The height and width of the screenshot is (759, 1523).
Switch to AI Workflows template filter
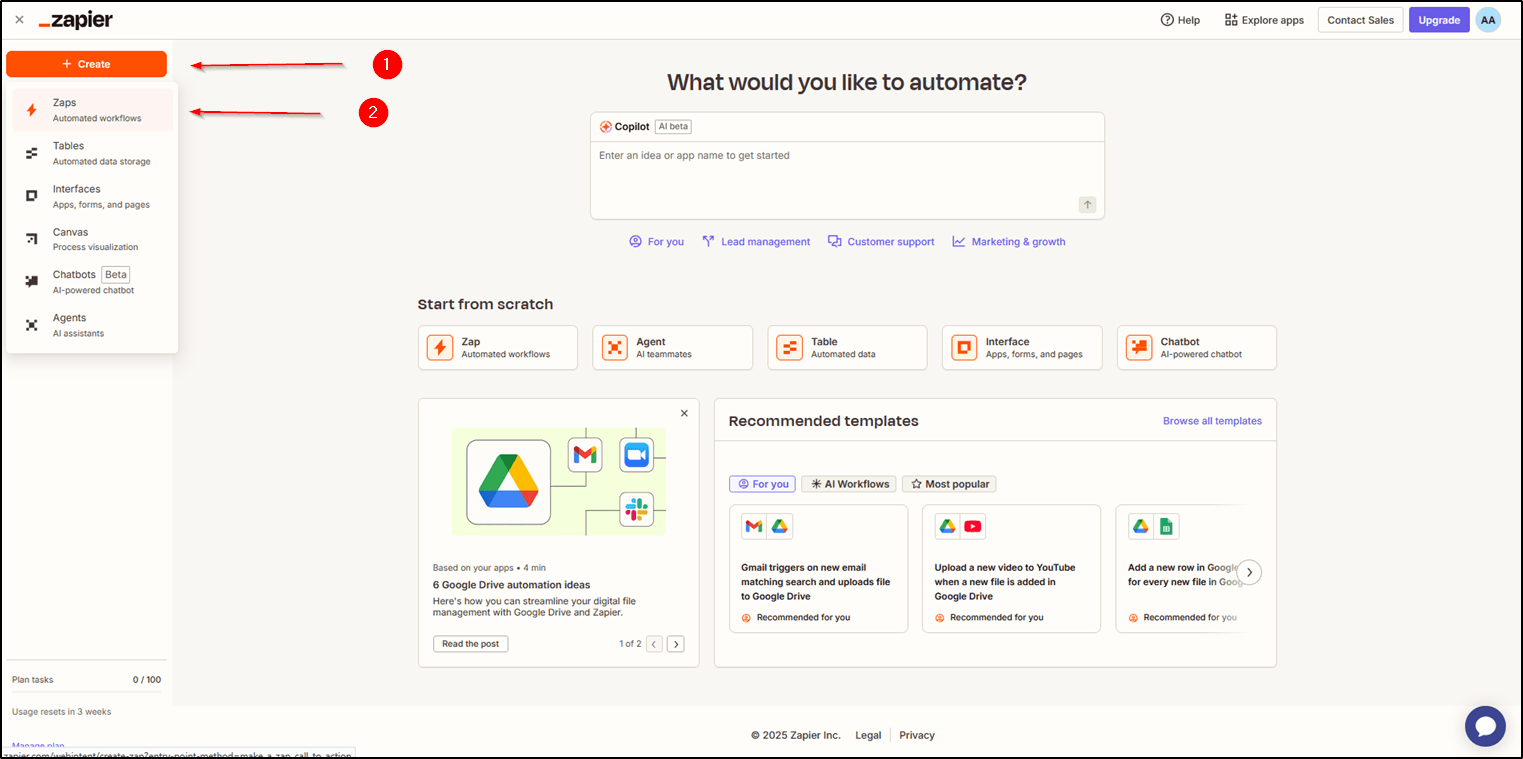click(x=849, y=484)
